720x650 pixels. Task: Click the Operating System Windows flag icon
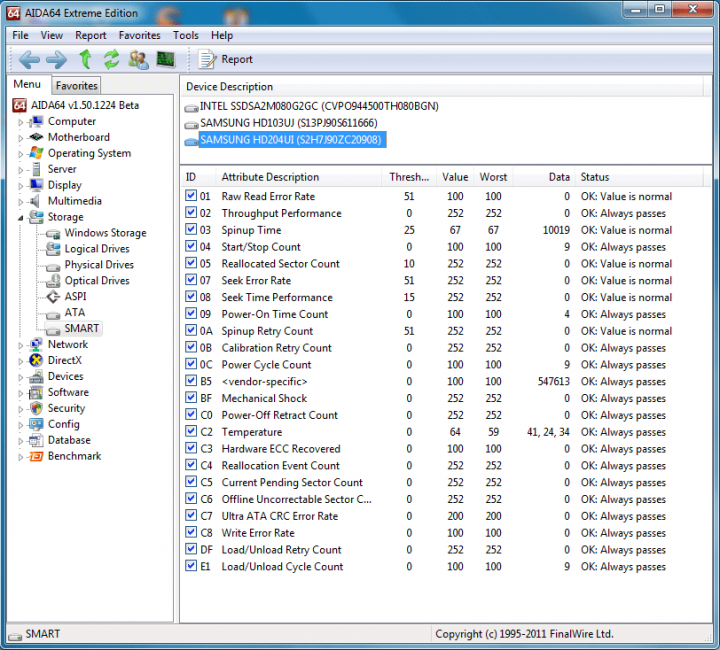point(36,153)
